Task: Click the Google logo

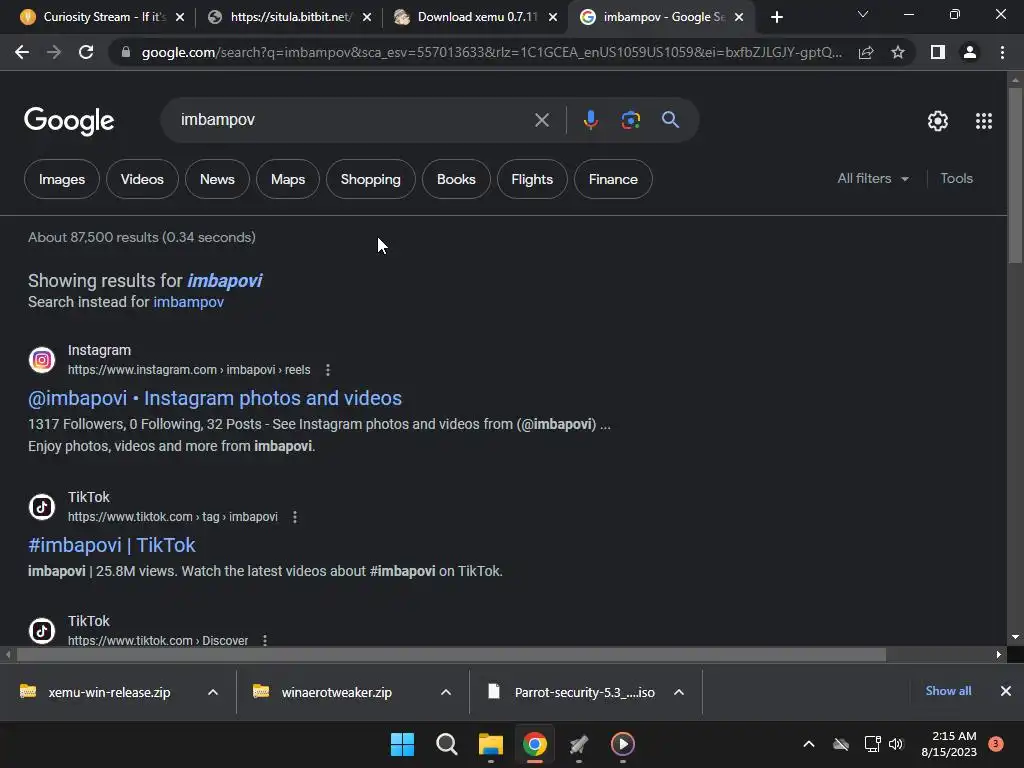Action: [69, 121]
